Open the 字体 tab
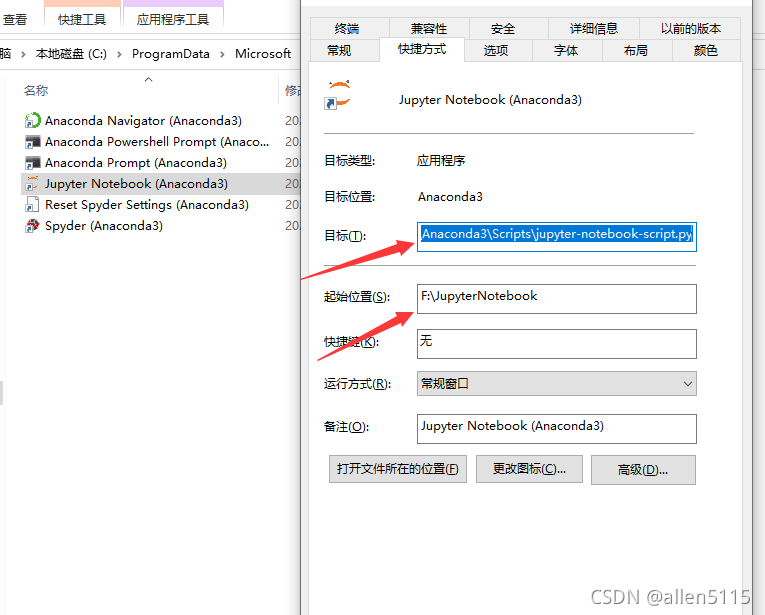 click(x=566, y=50)
